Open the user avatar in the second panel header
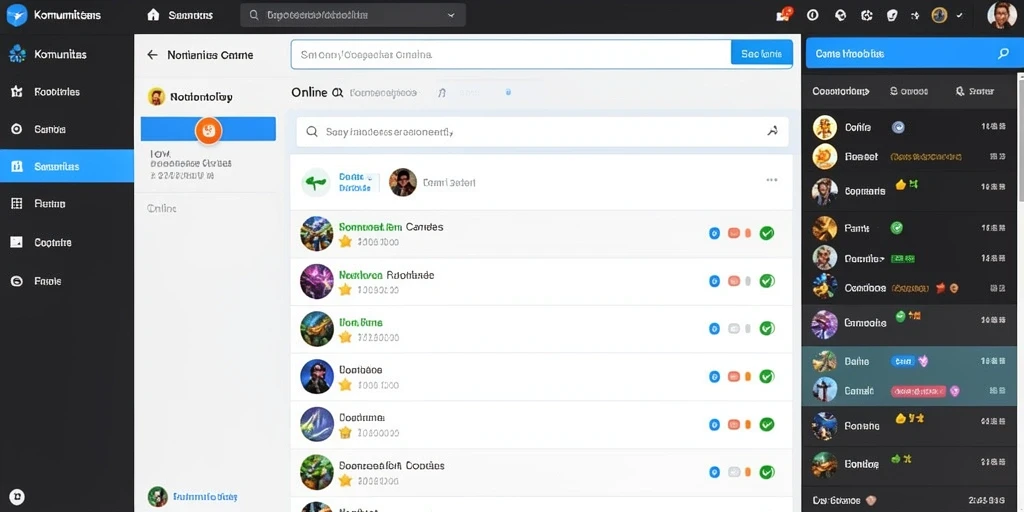The height and width of the screenshot is (512, 1024). (x=157, y=97)
